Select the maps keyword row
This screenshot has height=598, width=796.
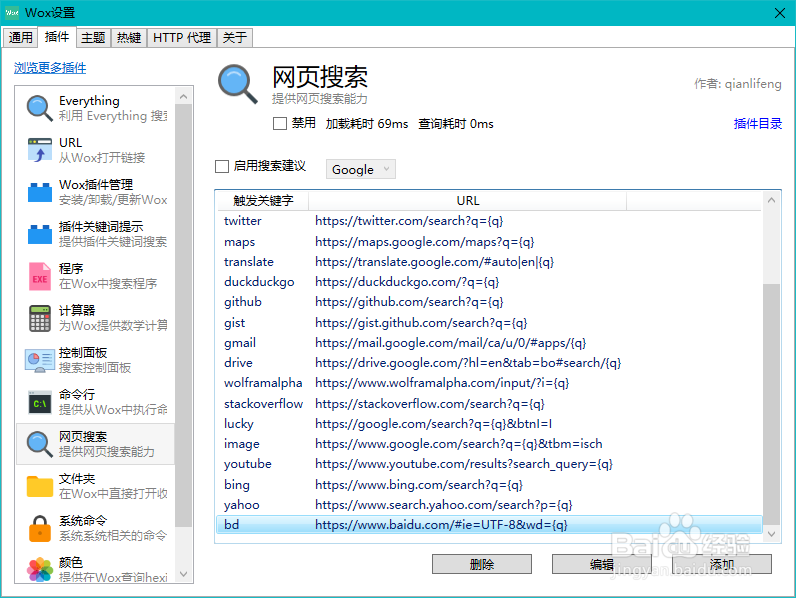tap(489, 242)
